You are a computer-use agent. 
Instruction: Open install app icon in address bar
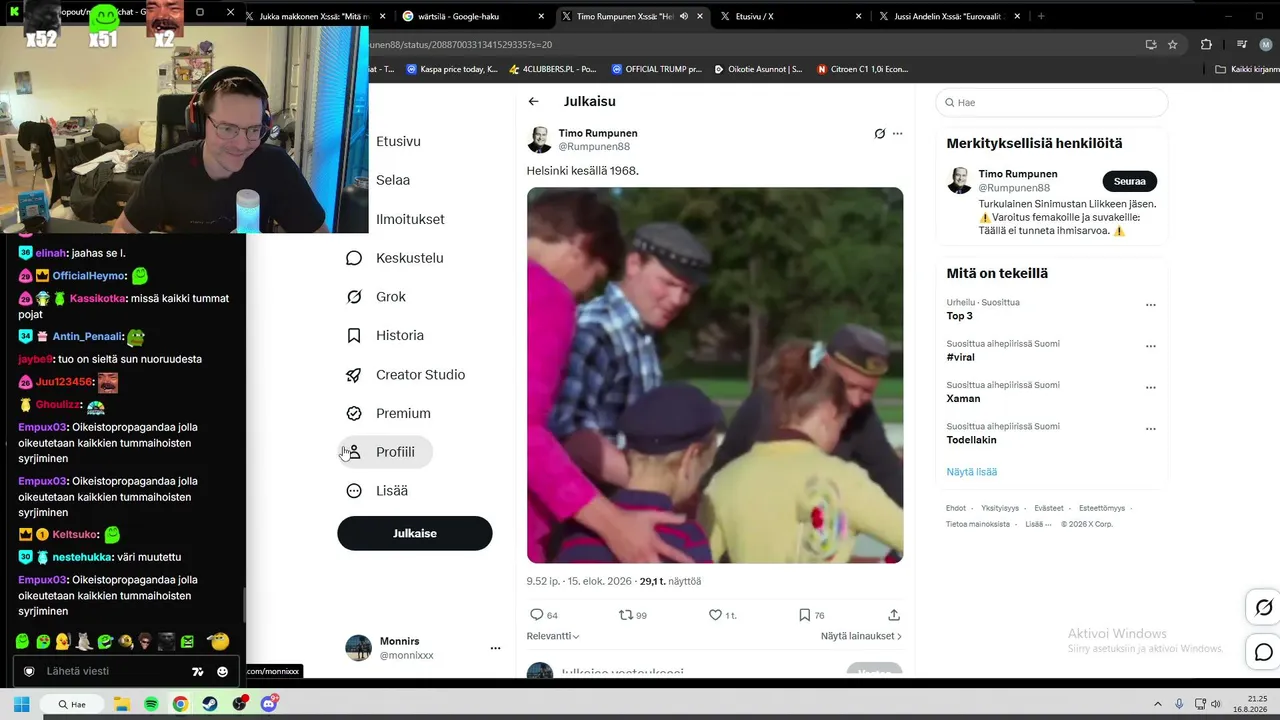(x=1151, y=44)
